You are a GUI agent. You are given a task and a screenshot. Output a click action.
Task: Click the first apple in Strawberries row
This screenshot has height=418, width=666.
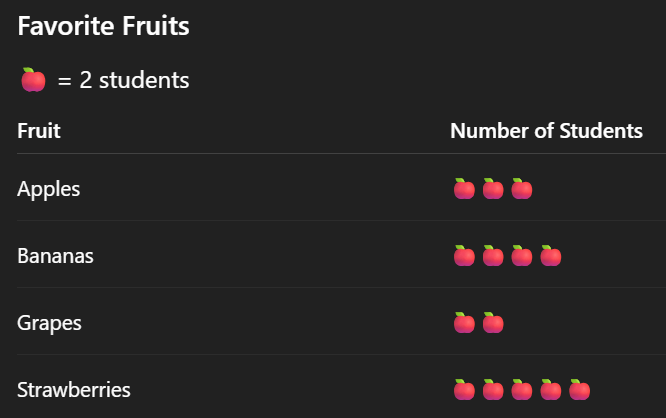tap(464, 390)
